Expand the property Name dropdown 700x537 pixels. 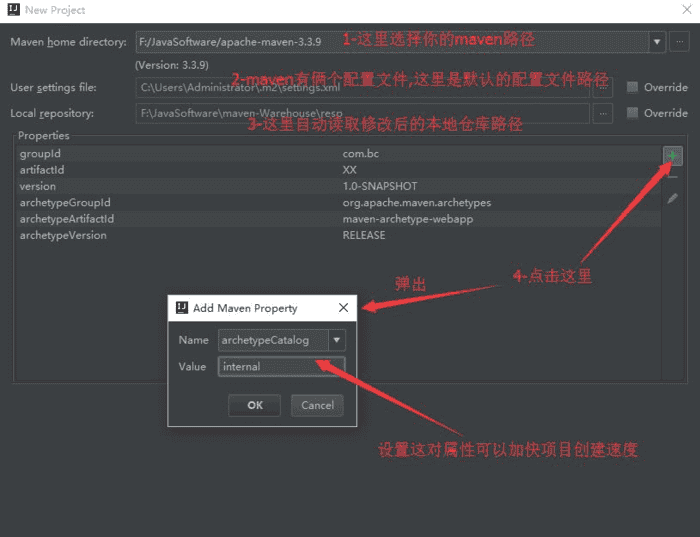coord(337,340)
